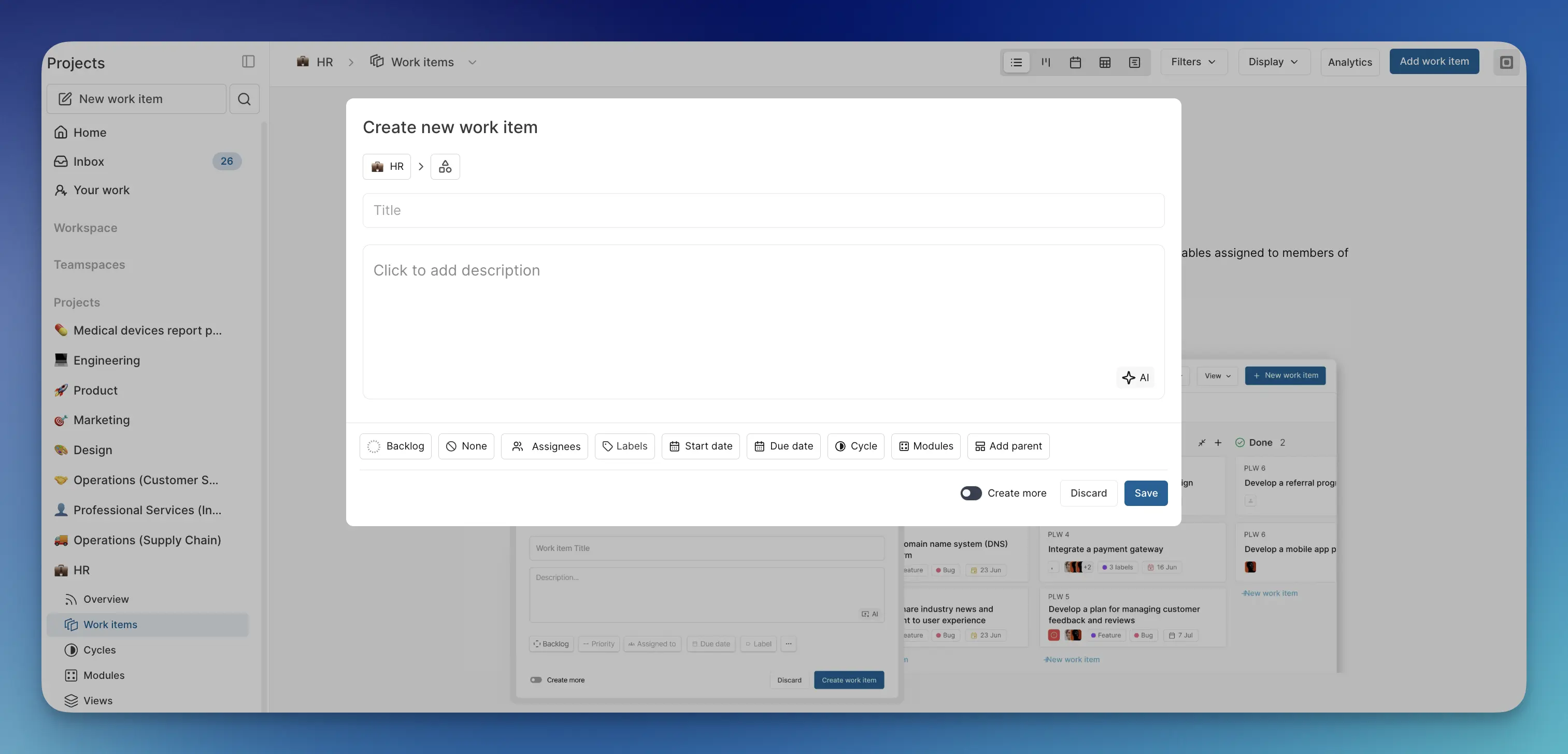Expand the Work items breadcrumb chevron
The width and height of the screenshot is (1568, 754).
tap(472, 62)
